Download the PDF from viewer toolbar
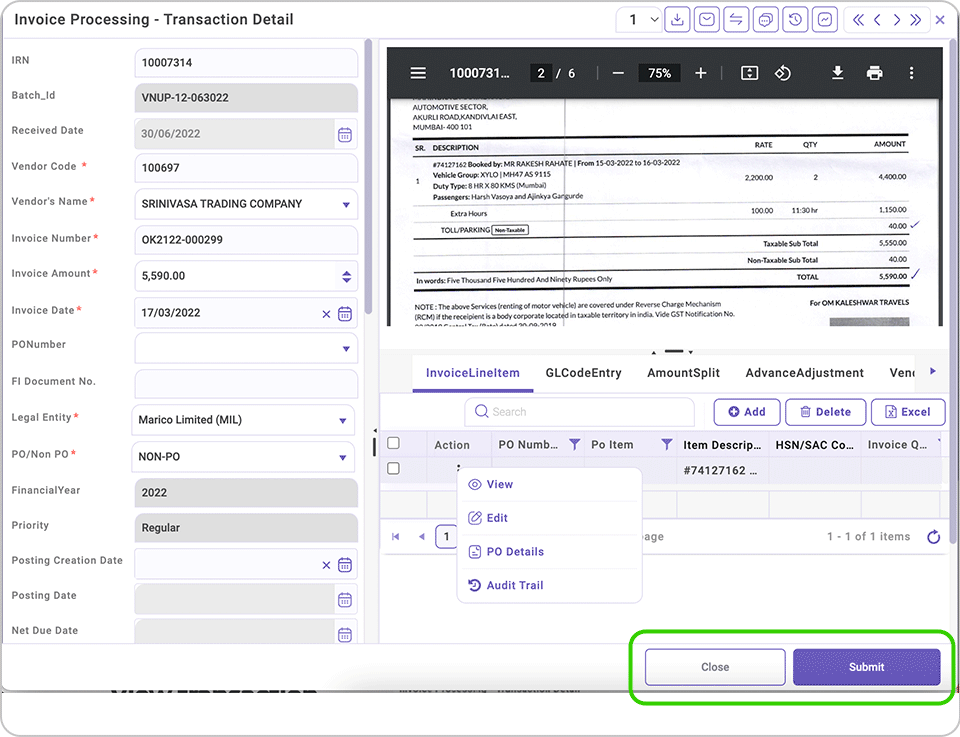This screenshot has width=960, height=737. coord(838,73)
